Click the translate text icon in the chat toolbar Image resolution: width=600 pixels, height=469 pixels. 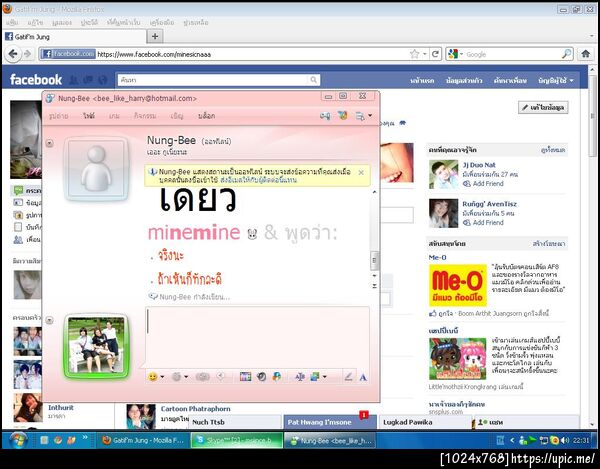(x=300, y=377)
